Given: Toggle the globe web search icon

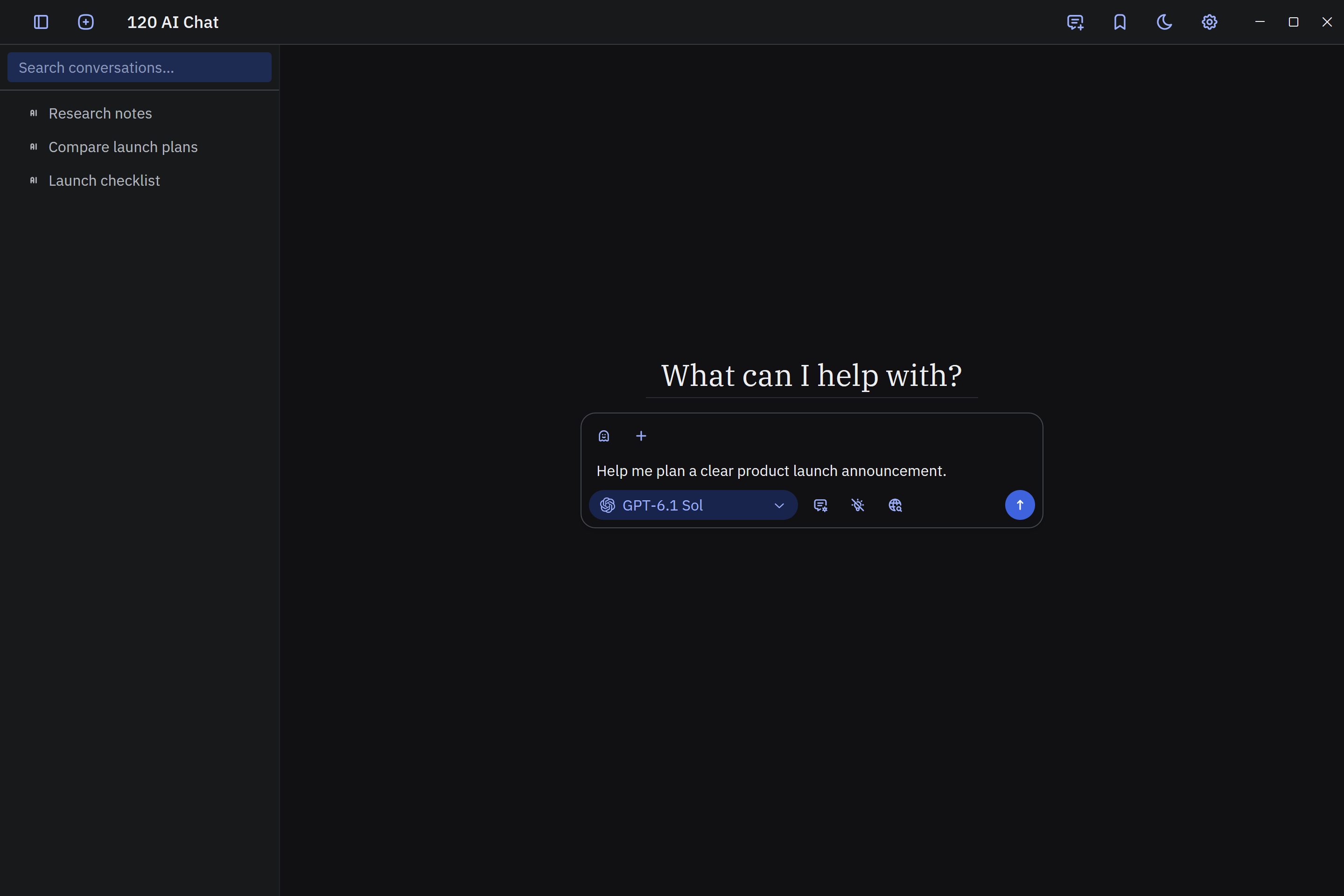Looking at the screenshot, I should [x=896, y=505].
